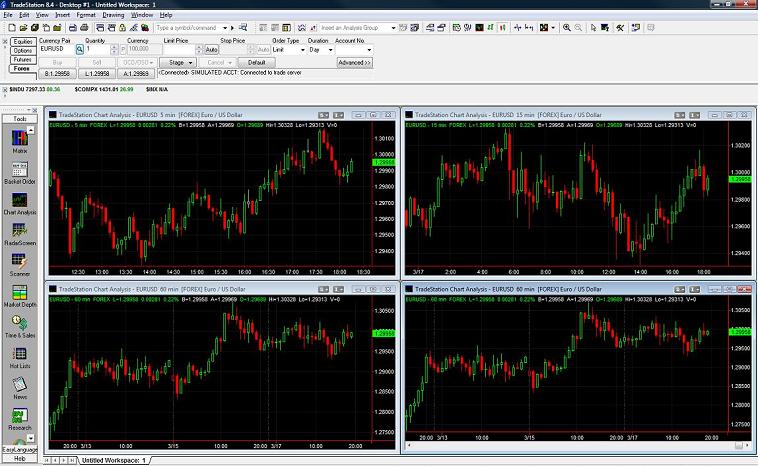Click the L:1.29958 last price button

coord(97,73)
